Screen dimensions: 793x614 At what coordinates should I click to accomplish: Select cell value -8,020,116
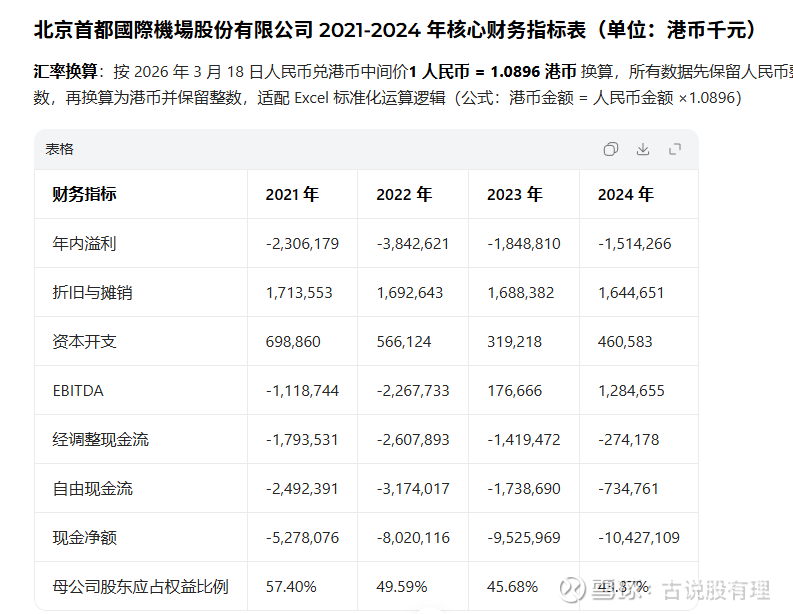click(413, 538)
